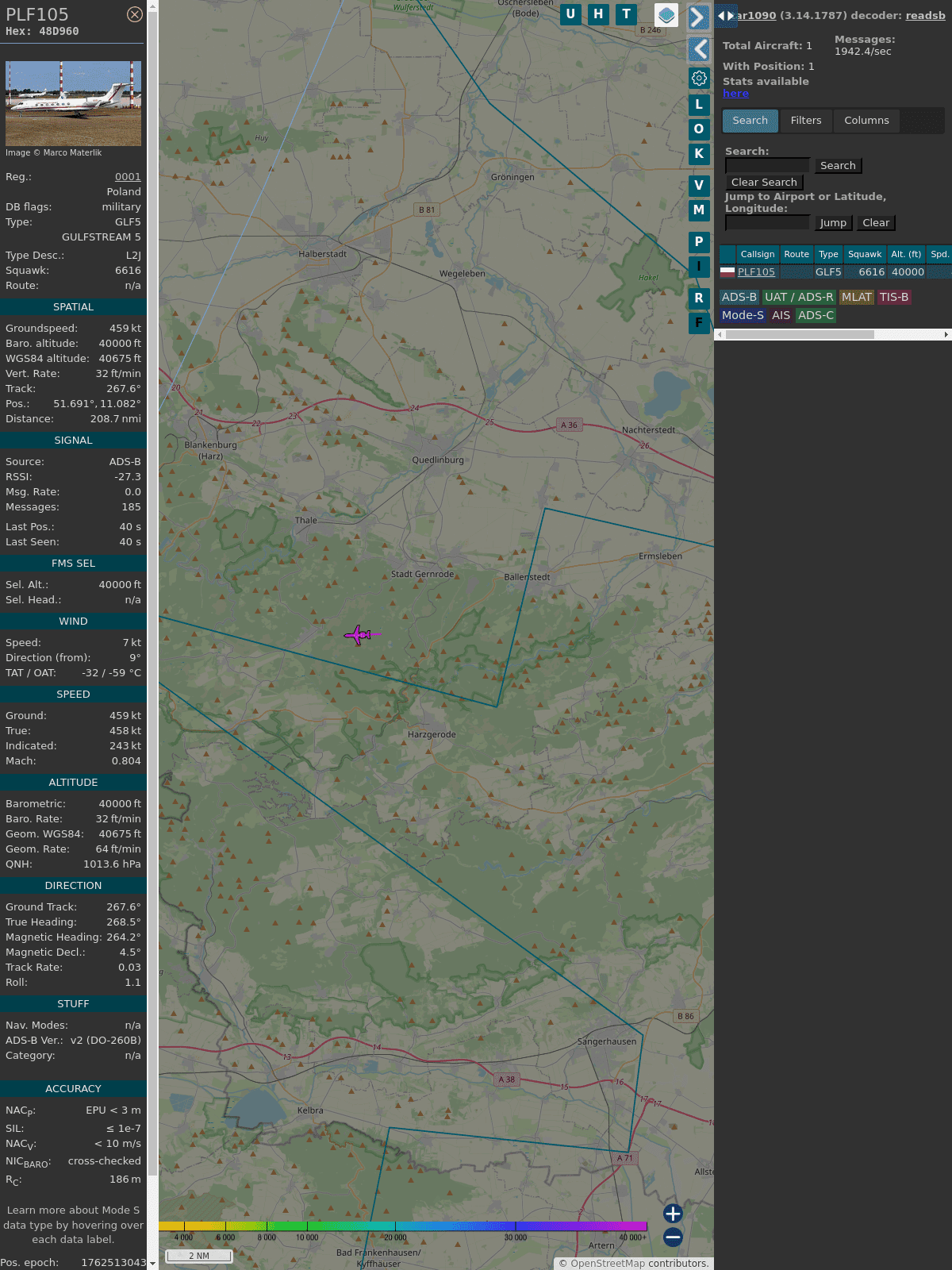Click the zoom out minus button
The image size is (952, 1270).
coord(673,1237)
